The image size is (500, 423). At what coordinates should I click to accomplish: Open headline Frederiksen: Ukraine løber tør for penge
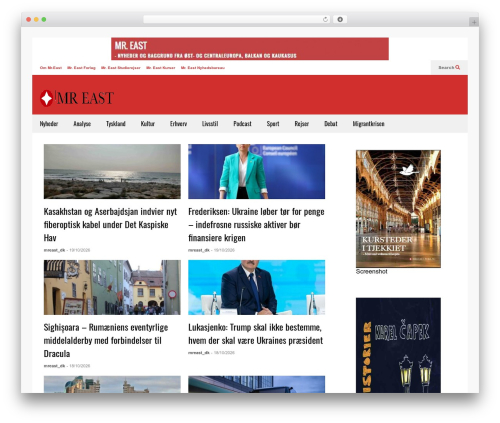click(x=256, y=225)
